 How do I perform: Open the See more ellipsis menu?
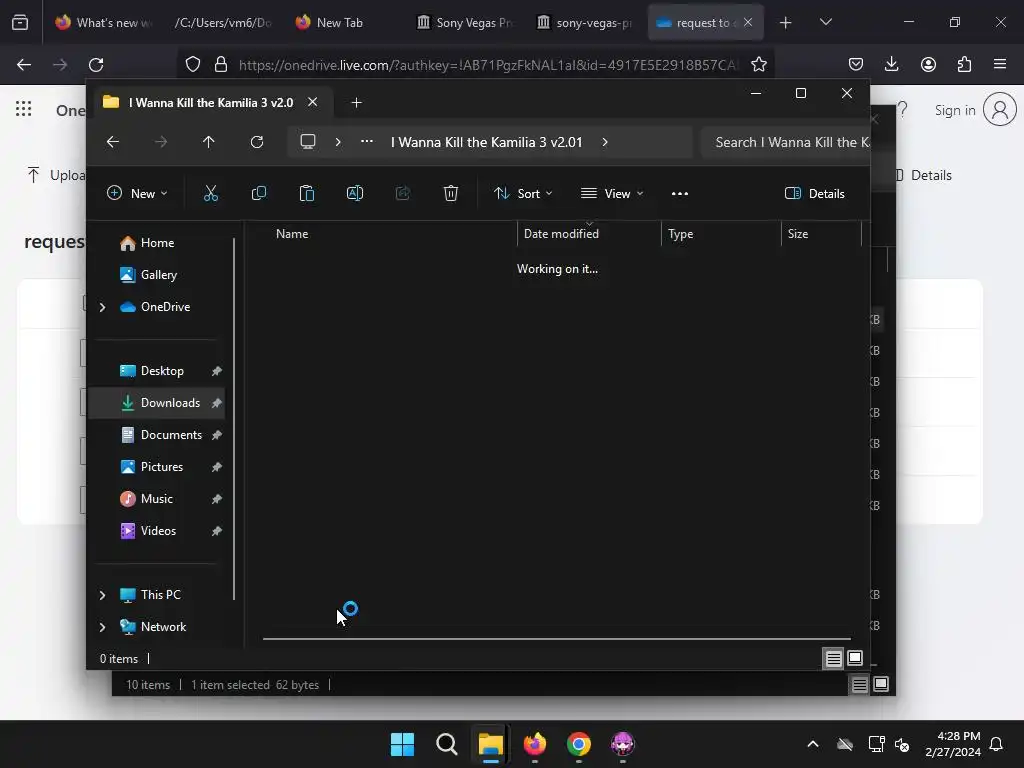coord(680,193)
